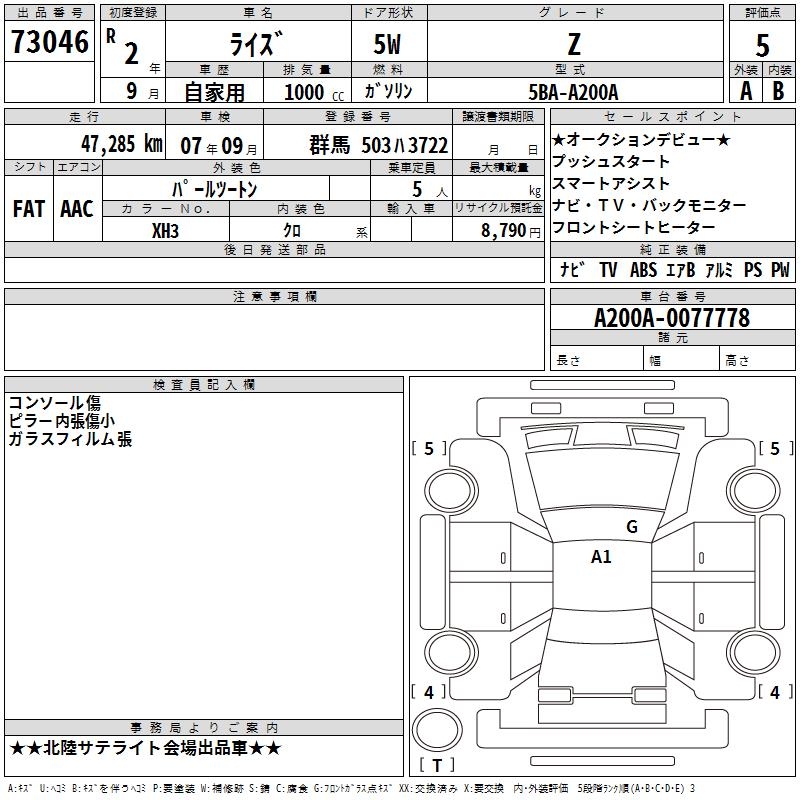Select the ナビ・TV・バックモニター line
800x800 pixels.
[x=649, y=205]
